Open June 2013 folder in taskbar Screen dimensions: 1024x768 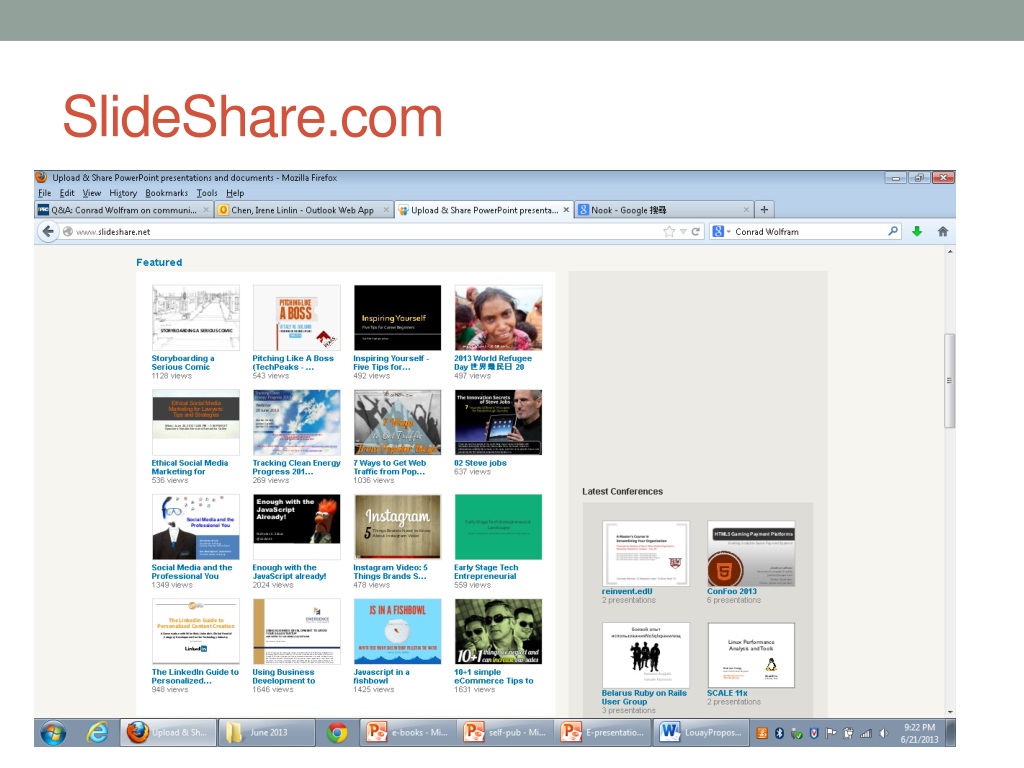[266, 733]
